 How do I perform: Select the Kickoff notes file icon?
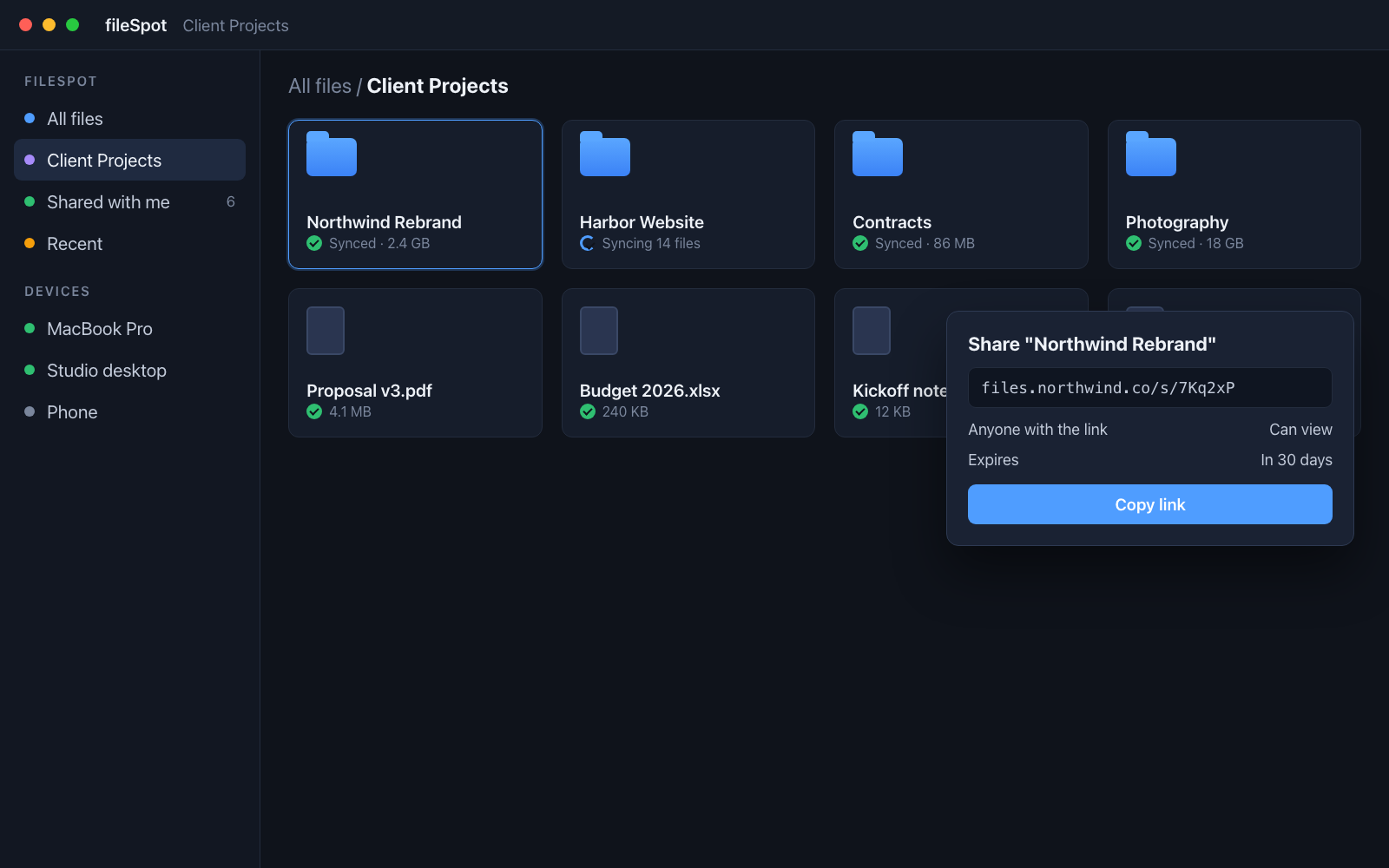pos(872,331)
